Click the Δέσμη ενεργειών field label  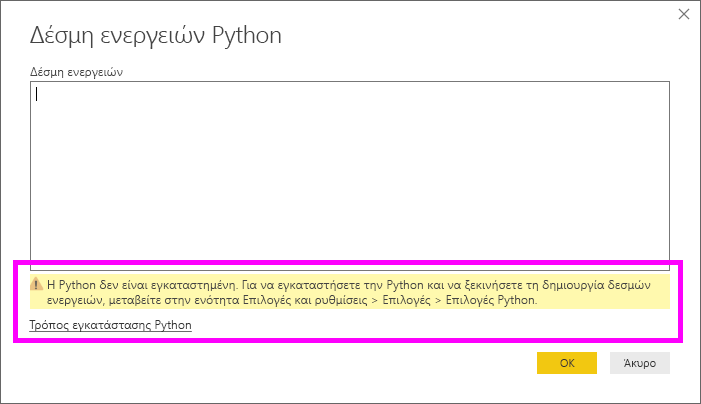coord(76,72)
